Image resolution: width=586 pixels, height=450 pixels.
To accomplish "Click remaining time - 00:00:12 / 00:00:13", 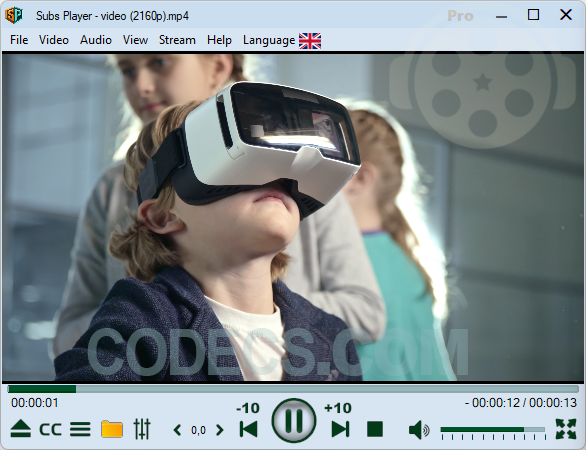I will coord(521,403).
